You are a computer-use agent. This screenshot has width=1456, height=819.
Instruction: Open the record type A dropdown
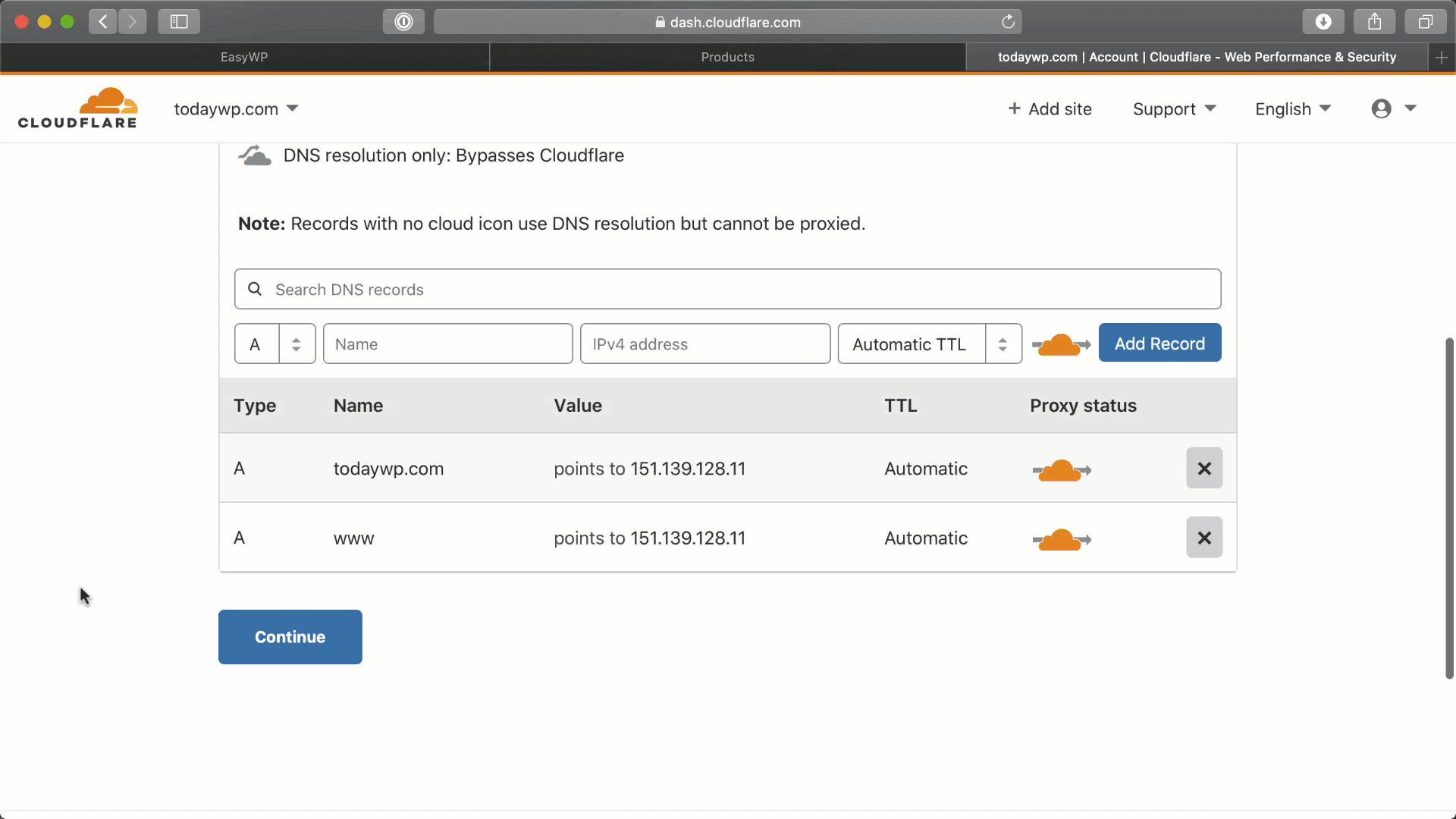(x=275, y=344)
